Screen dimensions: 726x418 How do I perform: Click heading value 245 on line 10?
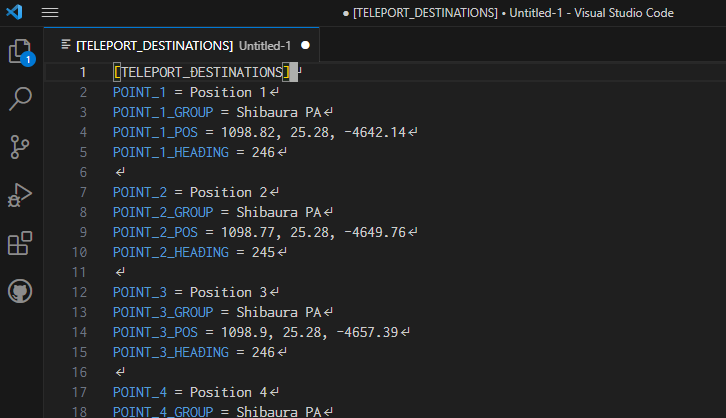click(x=263, y=252)
